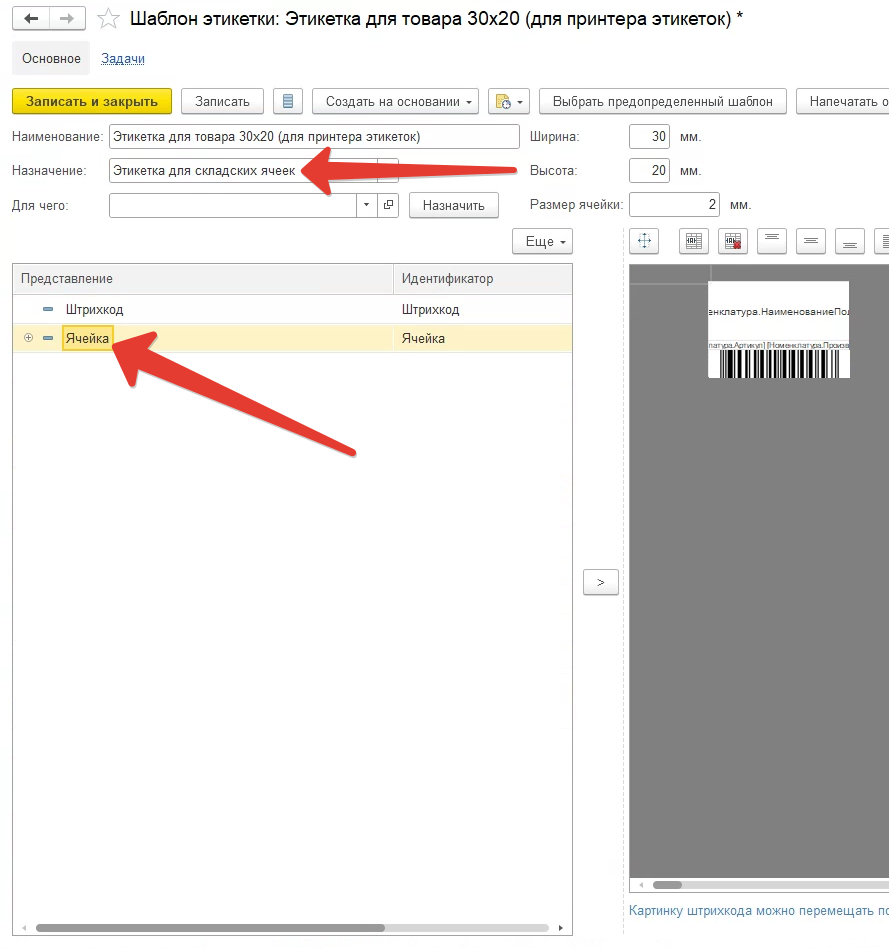Open the Для чего dropdown list
The height and width of the screenshot is (948, 889).
pos(367,205)
